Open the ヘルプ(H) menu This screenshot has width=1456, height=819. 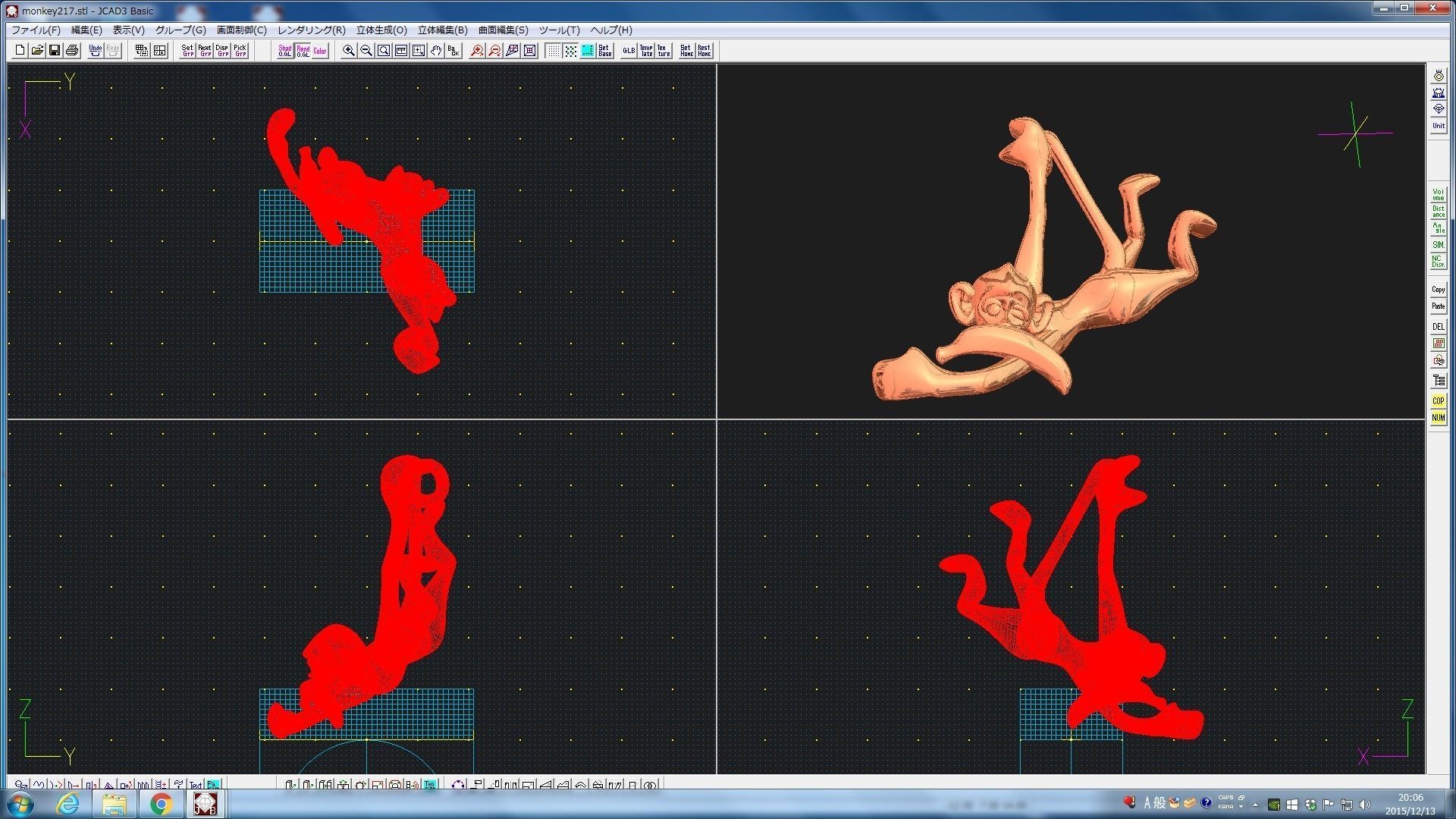611,30
